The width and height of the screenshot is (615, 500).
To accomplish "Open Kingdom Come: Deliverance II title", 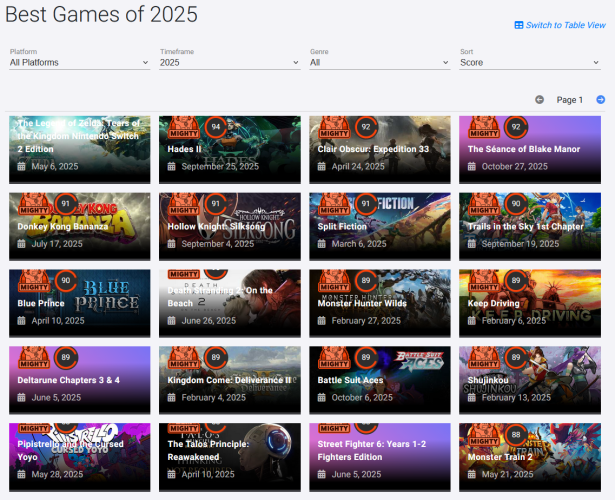I will [x=229, y=380].
